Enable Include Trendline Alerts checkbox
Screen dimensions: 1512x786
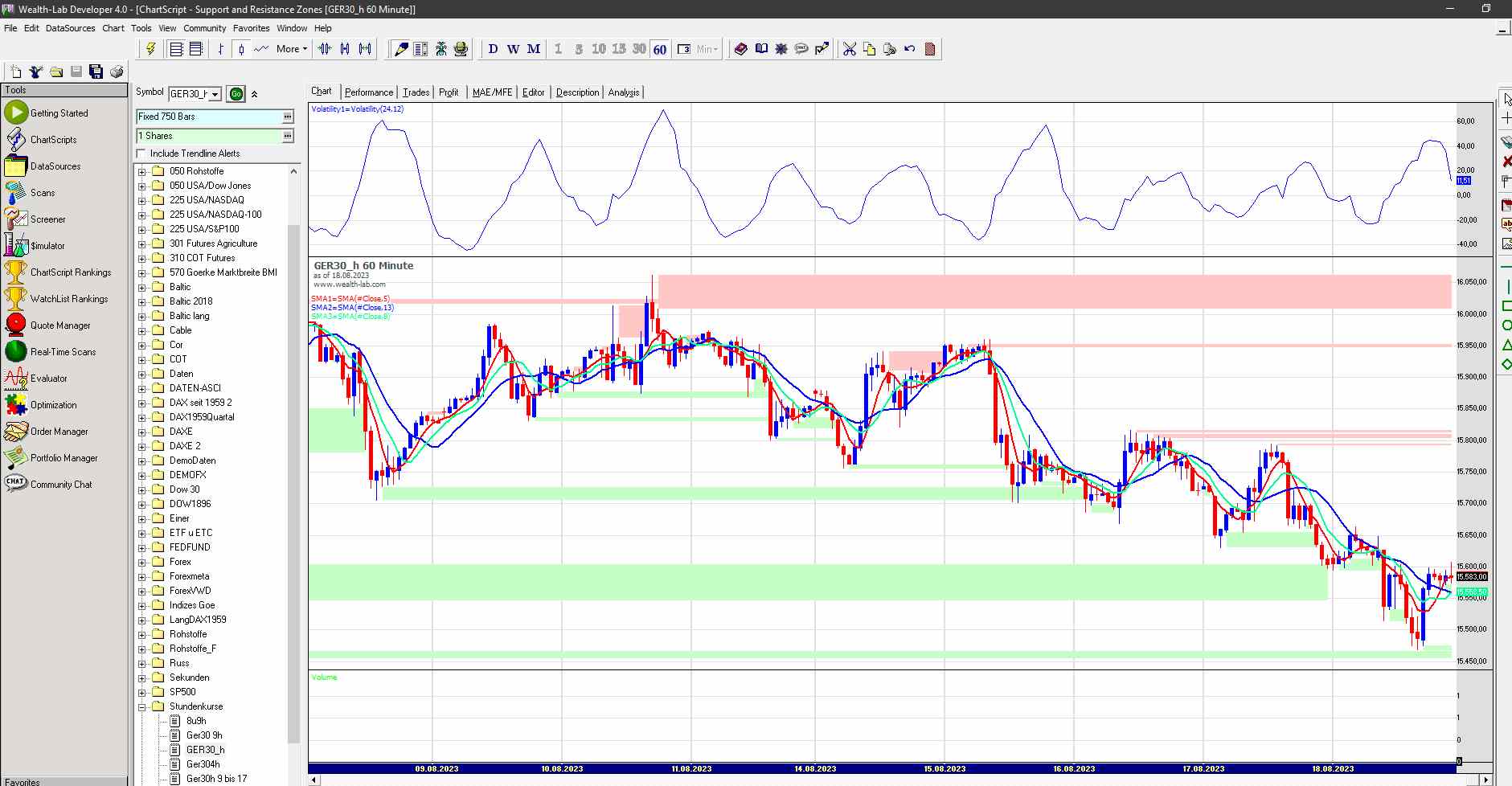(x=142, y=154)
